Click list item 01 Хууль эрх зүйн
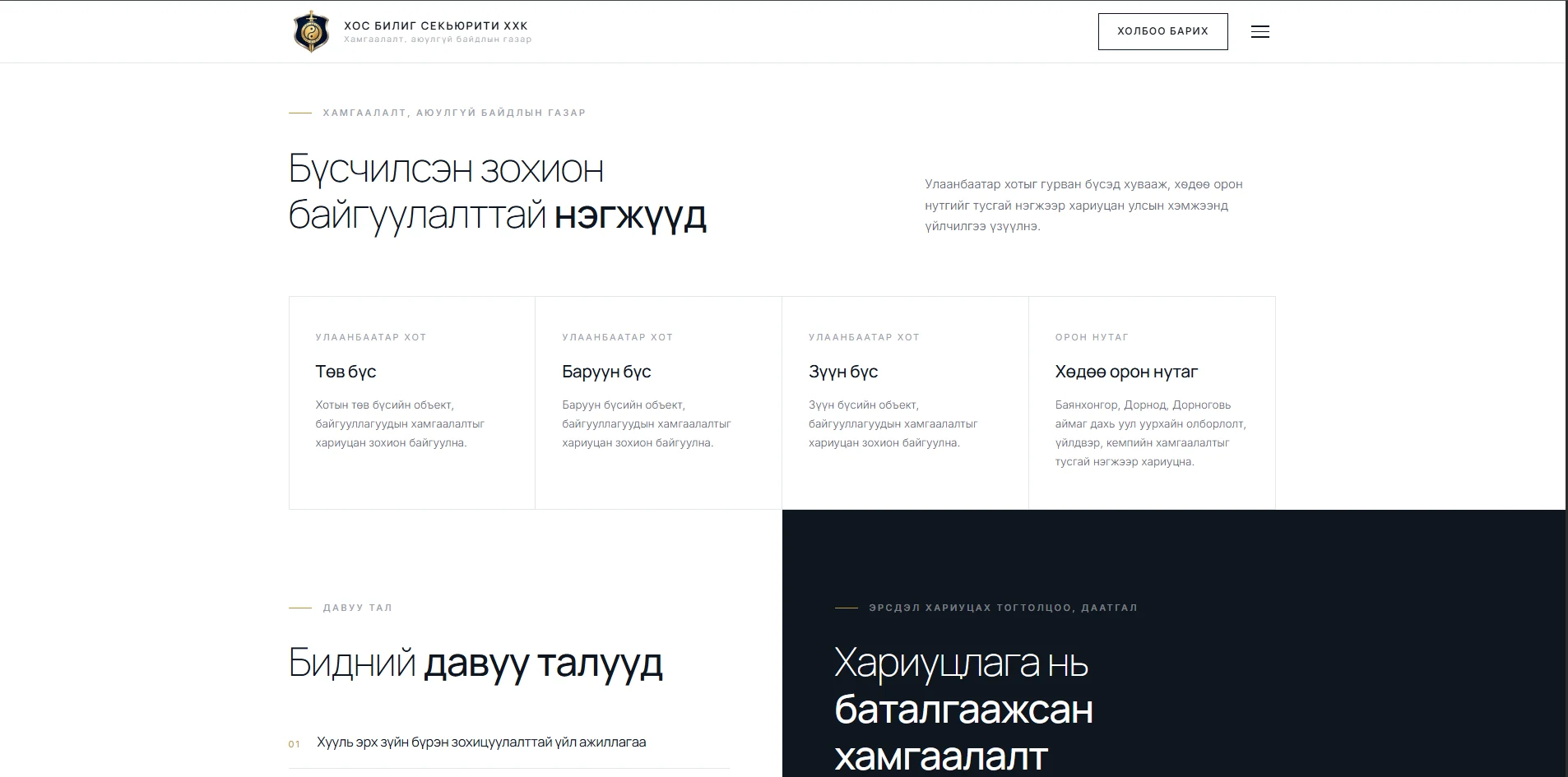The width and height of the screenshot is (1568, 777). [509, 742]
